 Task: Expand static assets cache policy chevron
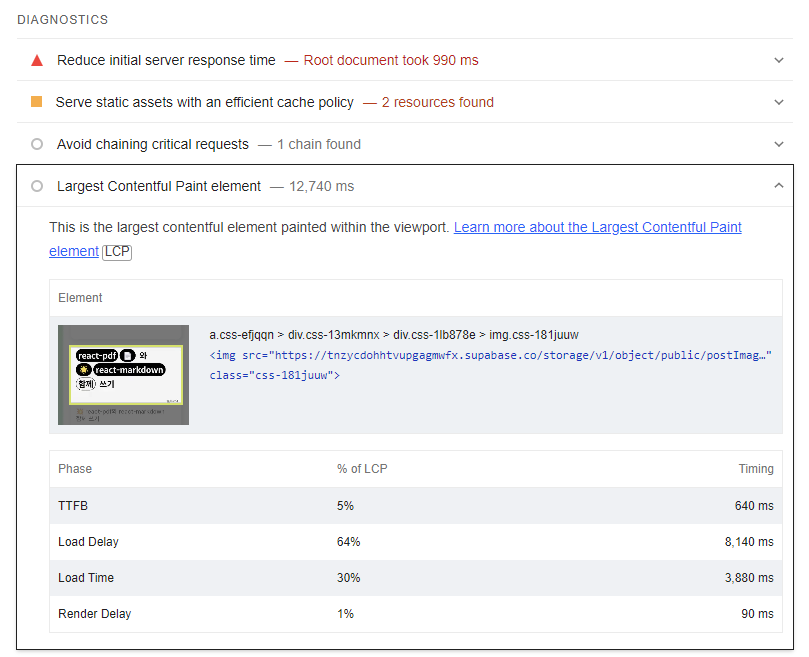pyautogui.click(x=779, y=102)
